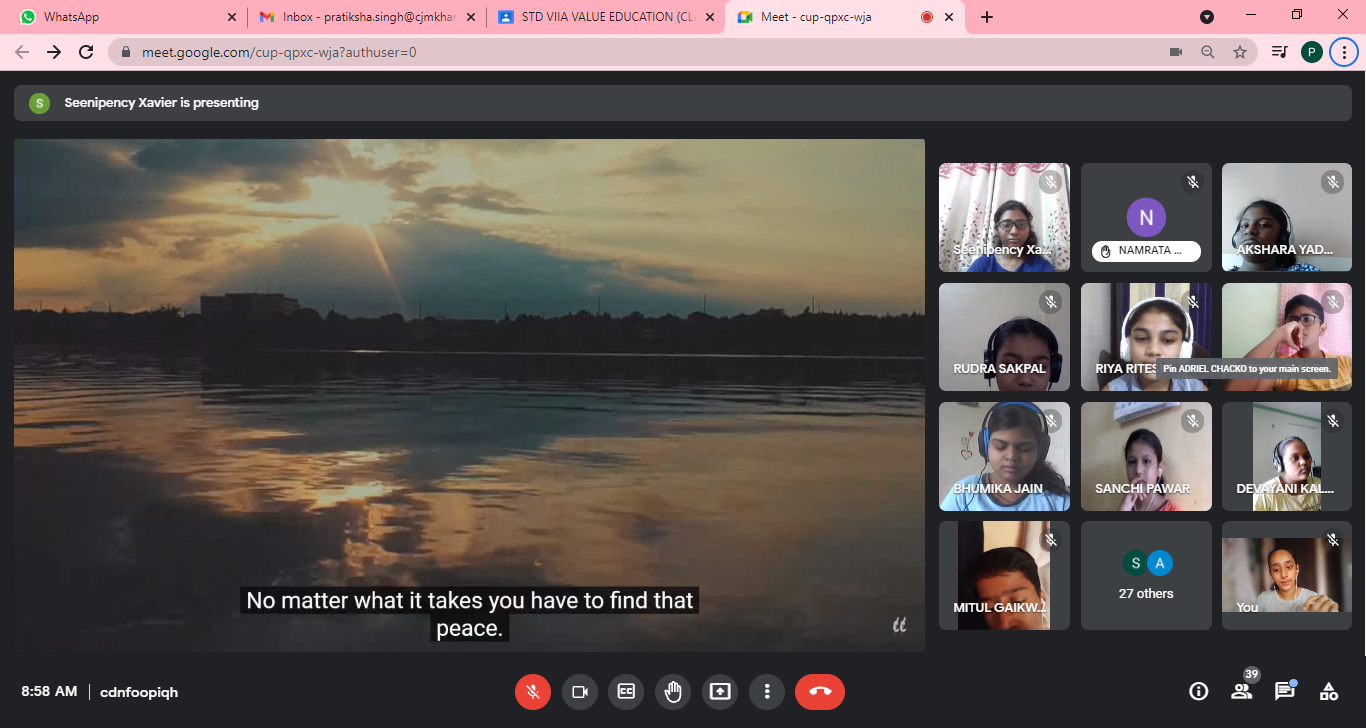Open more options three-dot menu in Meet
This screenshot has width=1366, height=728.
767,691
